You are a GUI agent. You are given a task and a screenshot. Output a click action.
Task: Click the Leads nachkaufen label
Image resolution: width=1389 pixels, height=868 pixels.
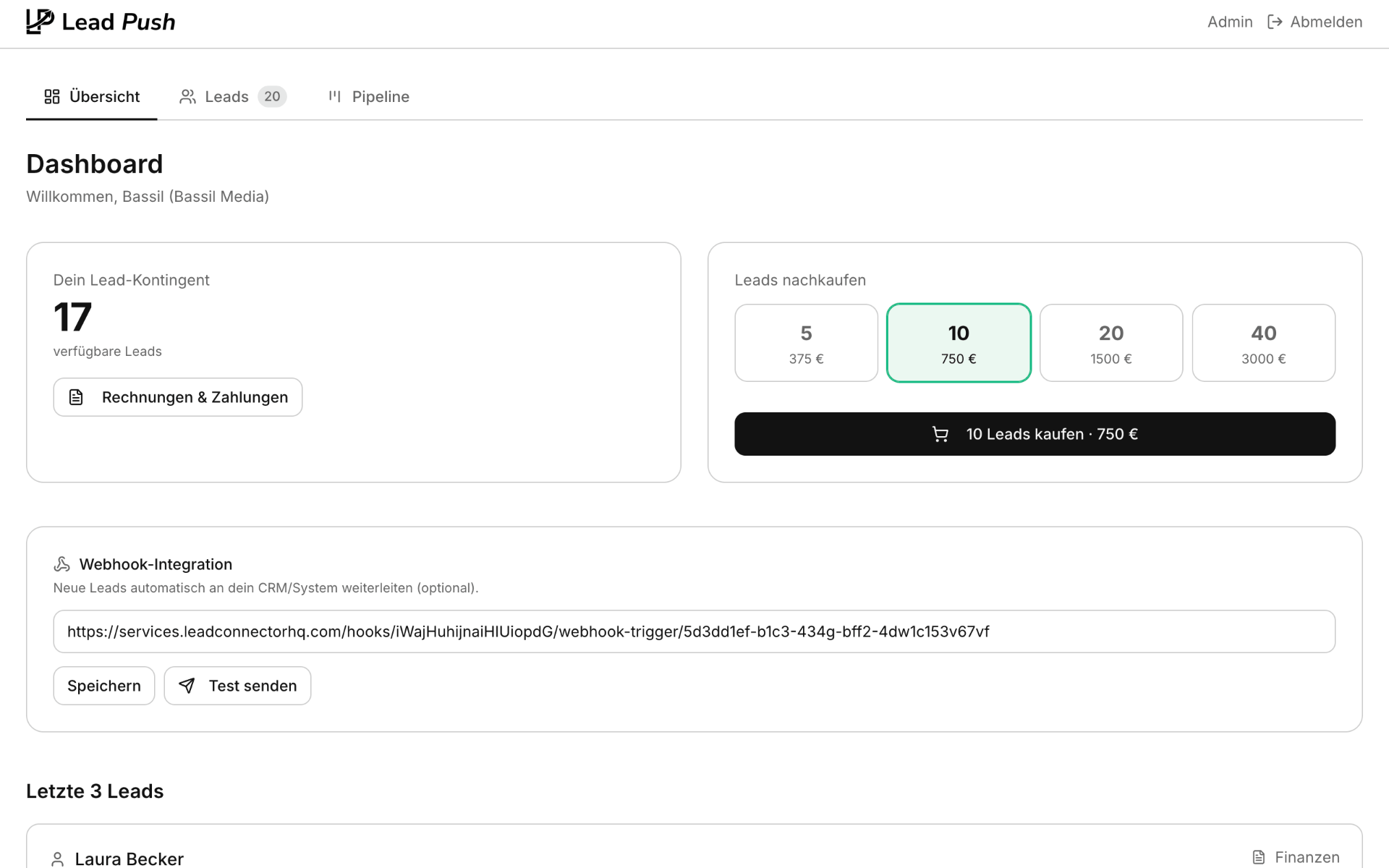pos(800,280)
